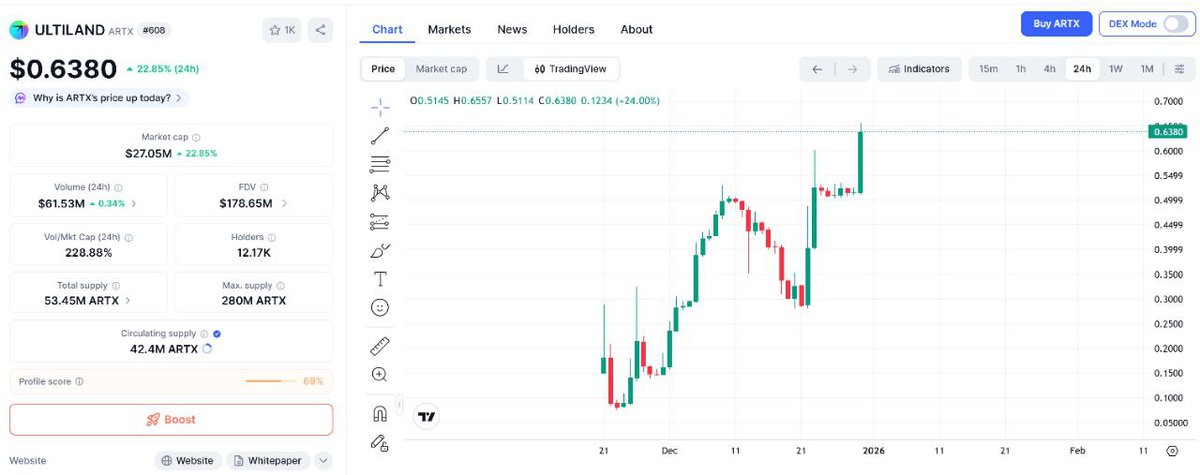Click the Profile score progress bar
Image resolution: width=1200 pixels, height=475 pixels.
(271, 381)
